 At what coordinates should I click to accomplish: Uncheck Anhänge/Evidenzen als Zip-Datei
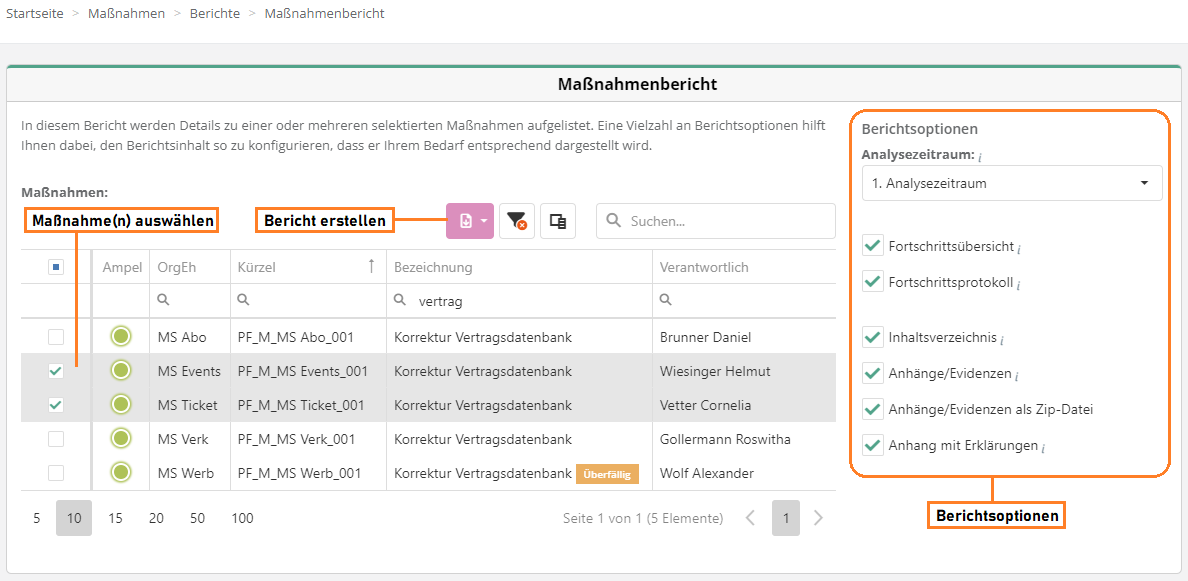coord(873,409)
